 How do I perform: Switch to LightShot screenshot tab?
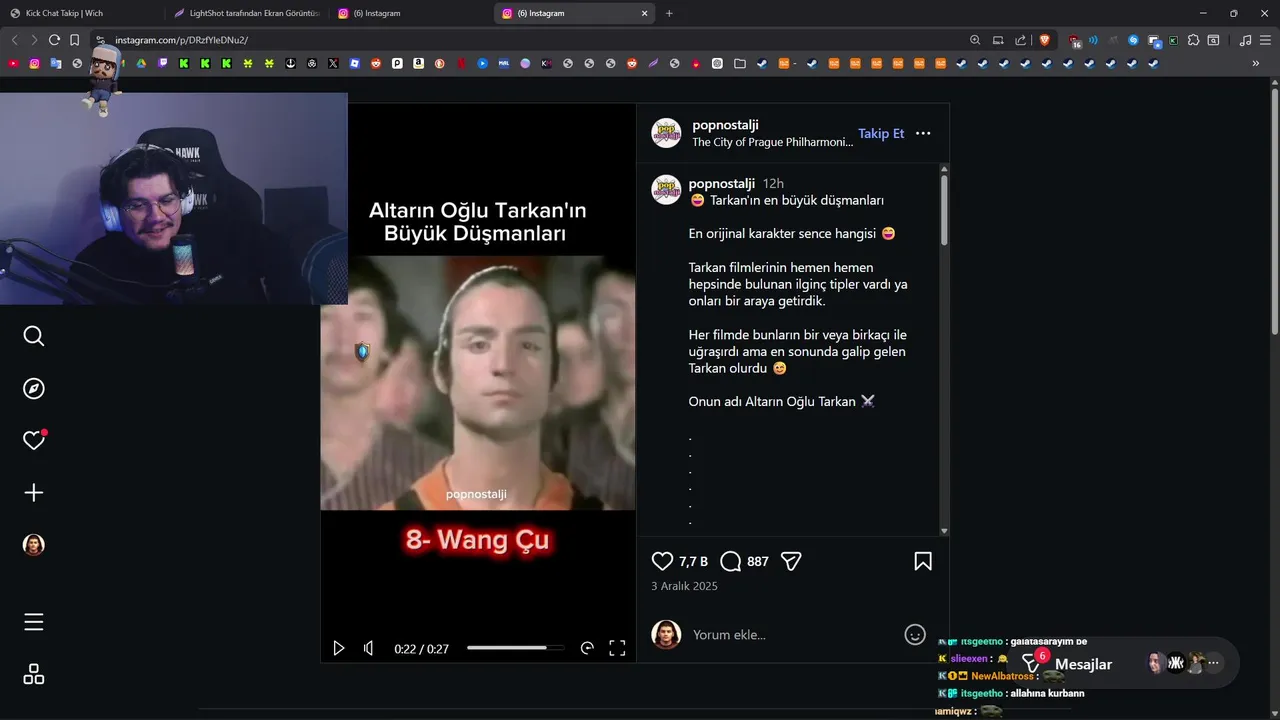click(247, 13)
